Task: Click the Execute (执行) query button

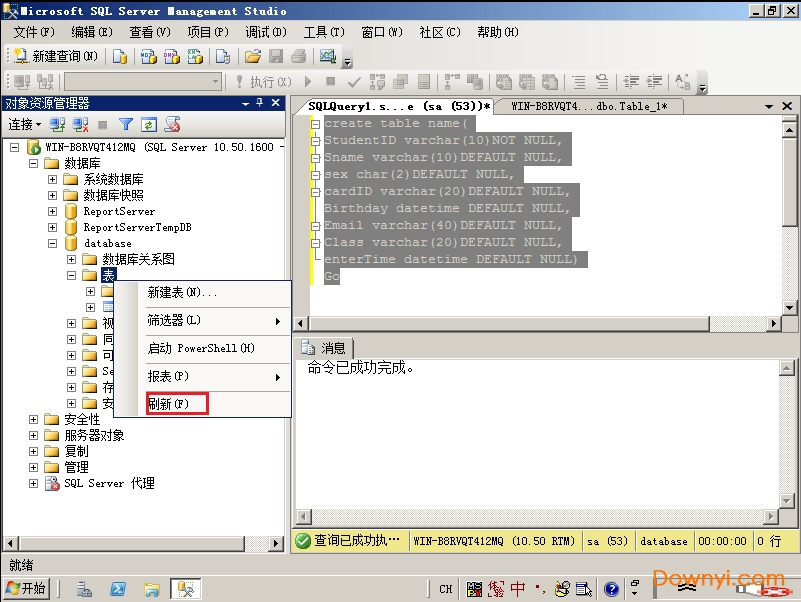Action: (263, 82)
